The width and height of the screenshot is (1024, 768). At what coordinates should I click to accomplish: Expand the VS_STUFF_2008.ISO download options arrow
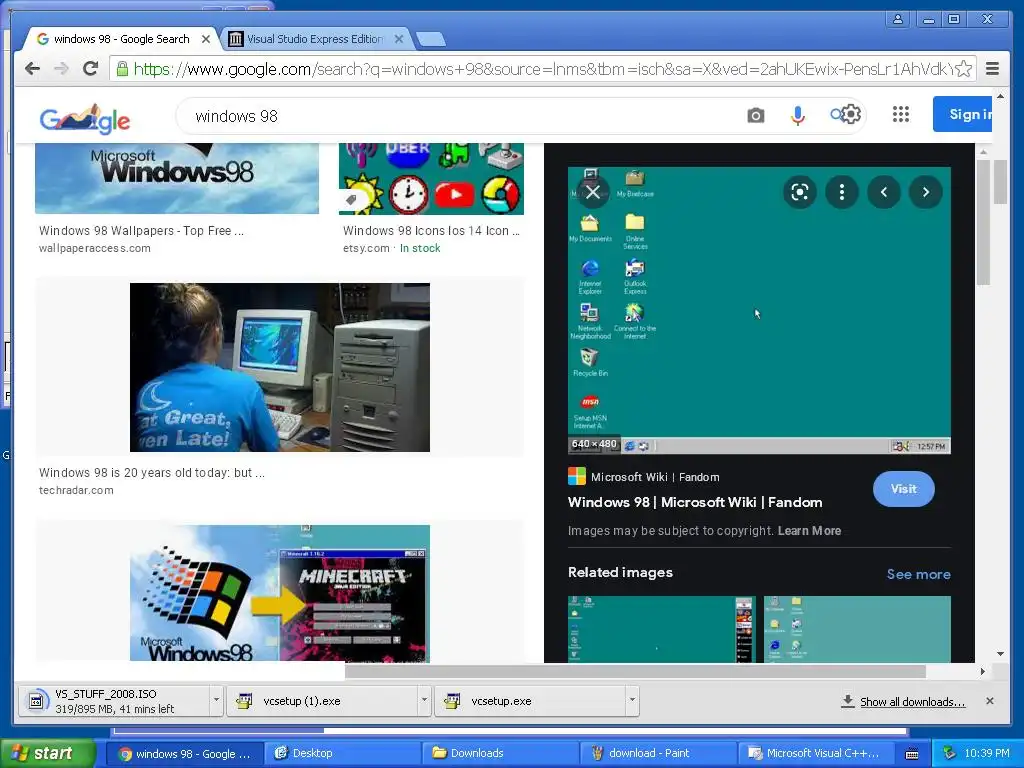(216, 700)
